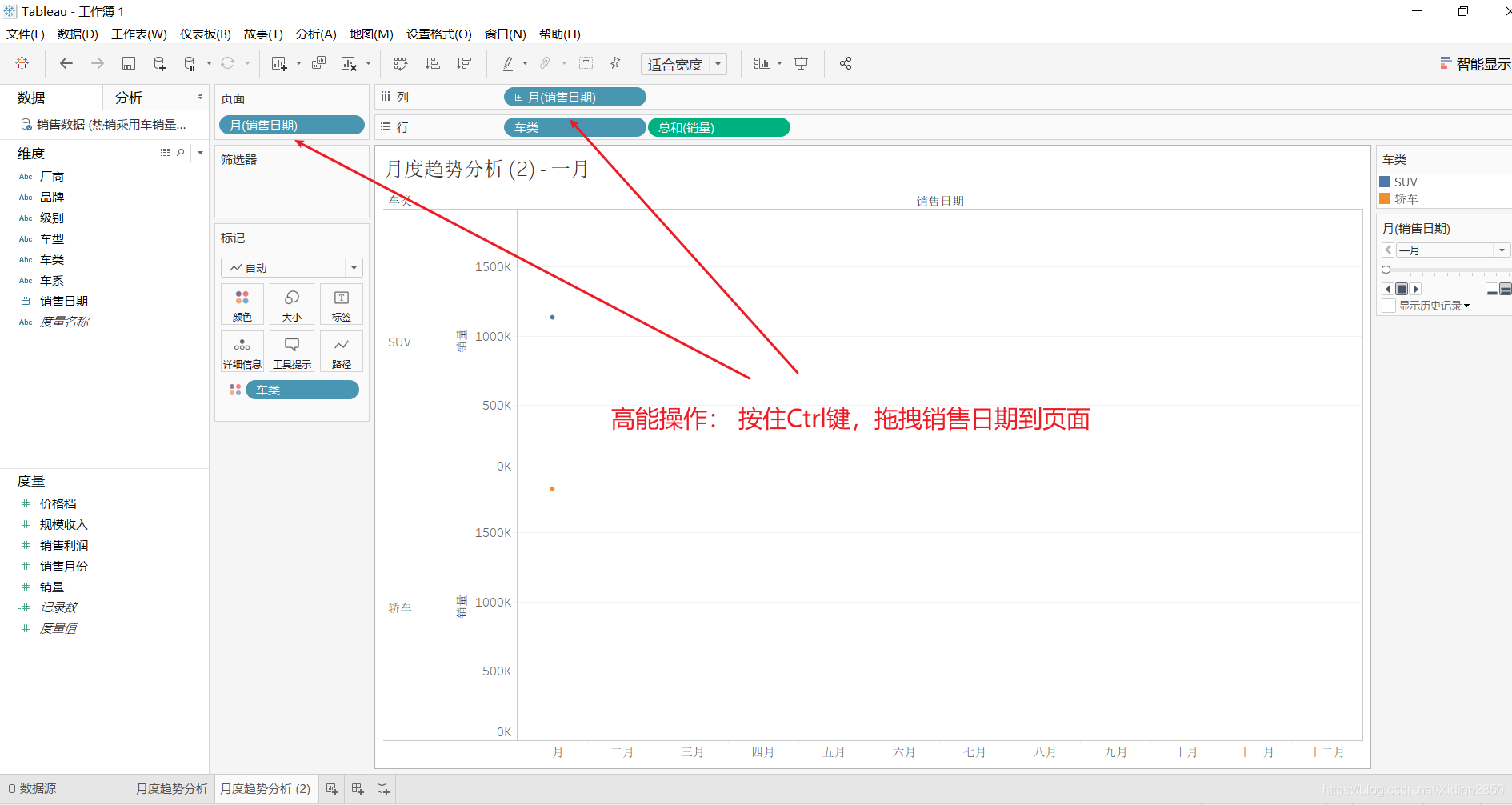Open the 详细信息 detail mark card

click(242, 352)
